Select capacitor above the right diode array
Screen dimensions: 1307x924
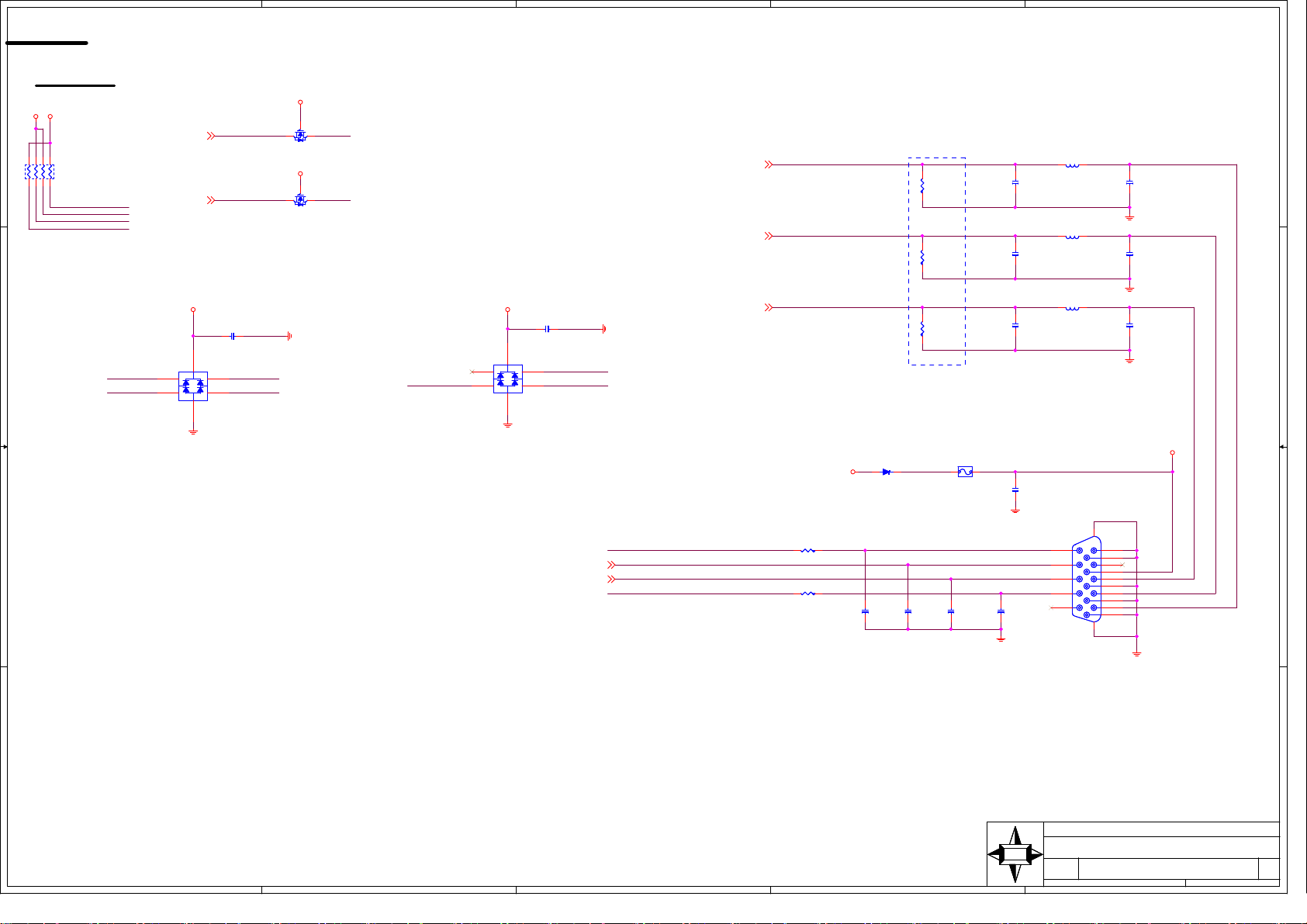pos(548,329)
